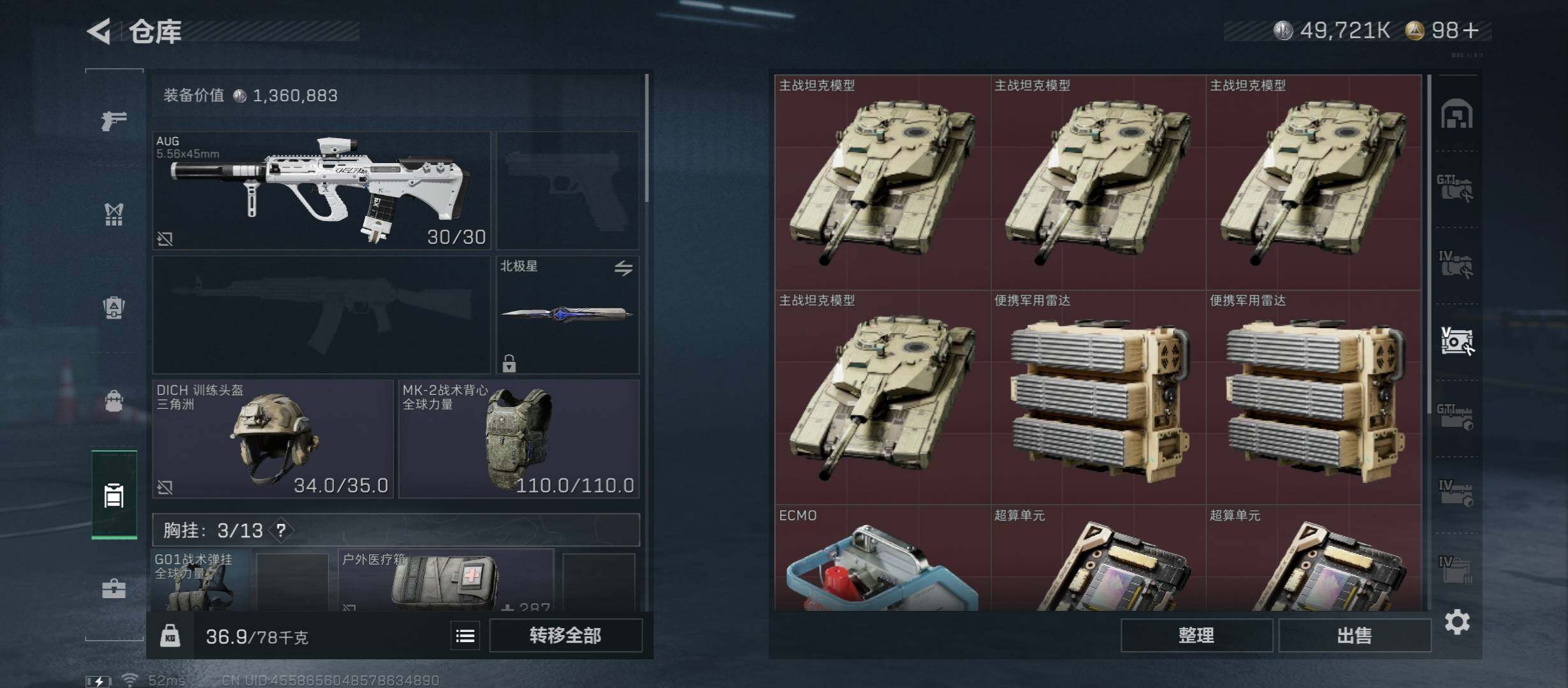Click the 整理 organize button
The width and height of the screenshot is (1568, 688).
tap(1196, 635)
